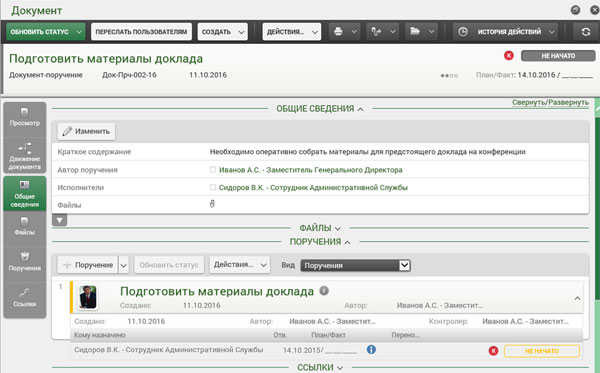Expand the Ссылки section header

pos(320,367)
